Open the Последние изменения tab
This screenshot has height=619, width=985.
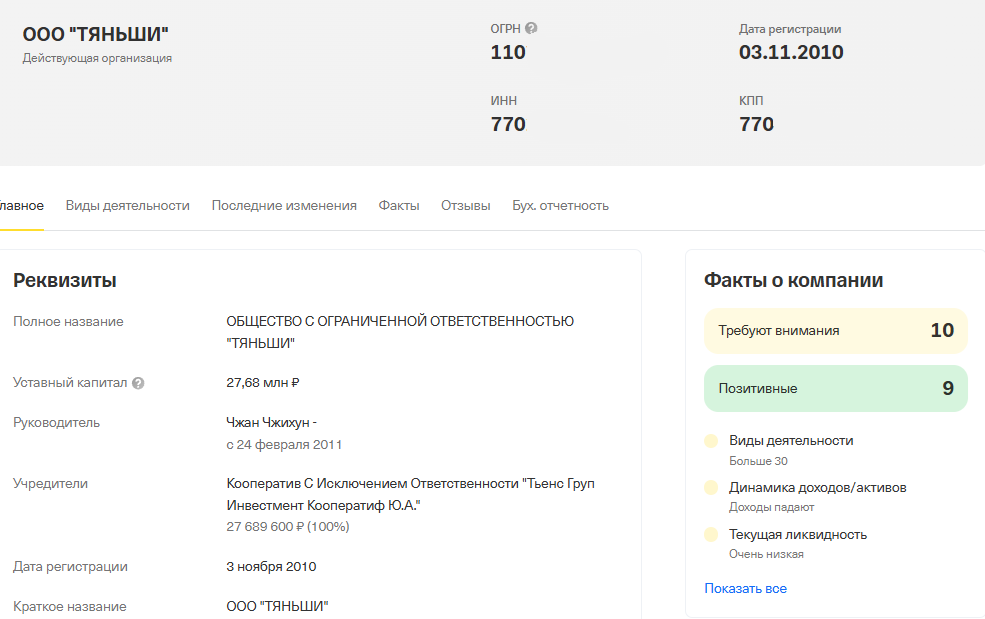[284, 206]
